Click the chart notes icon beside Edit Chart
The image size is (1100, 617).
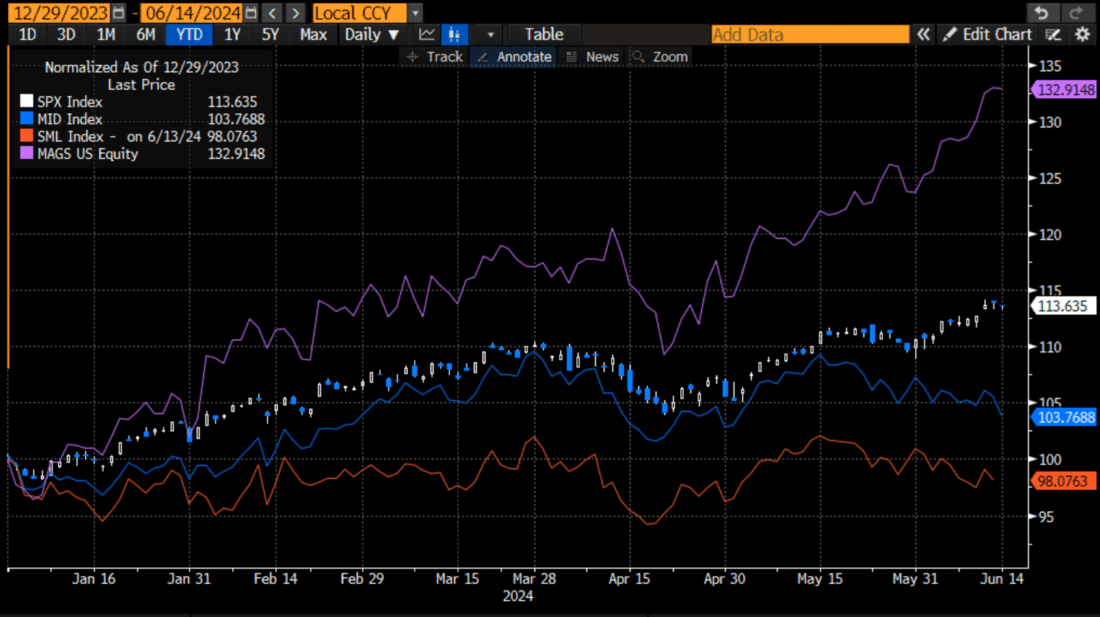click(x=1053, y=33)
